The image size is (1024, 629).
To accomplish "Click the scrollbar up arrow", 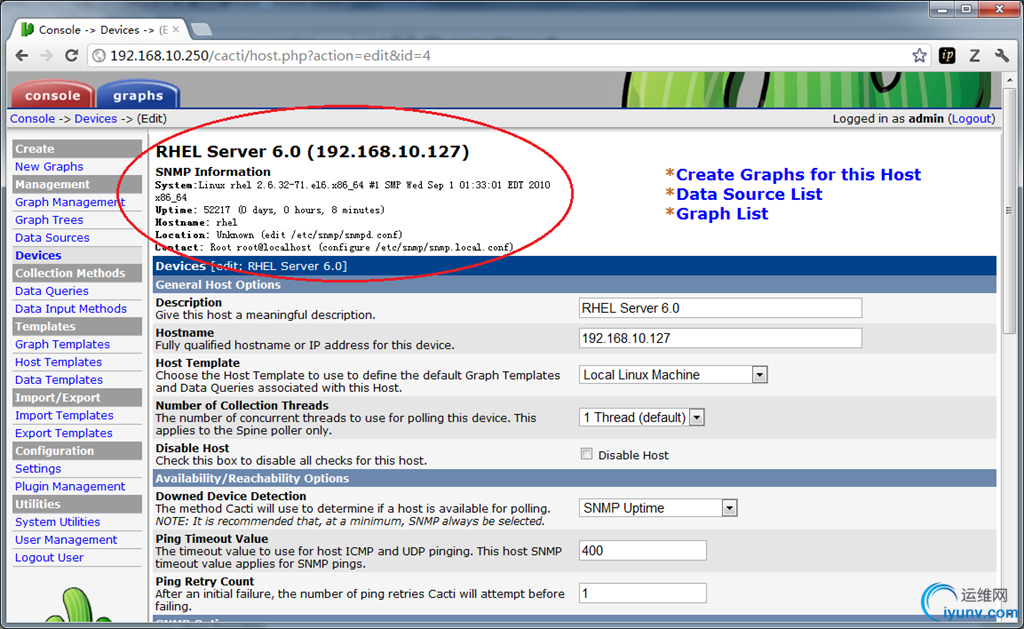I will coord(1009,80).
